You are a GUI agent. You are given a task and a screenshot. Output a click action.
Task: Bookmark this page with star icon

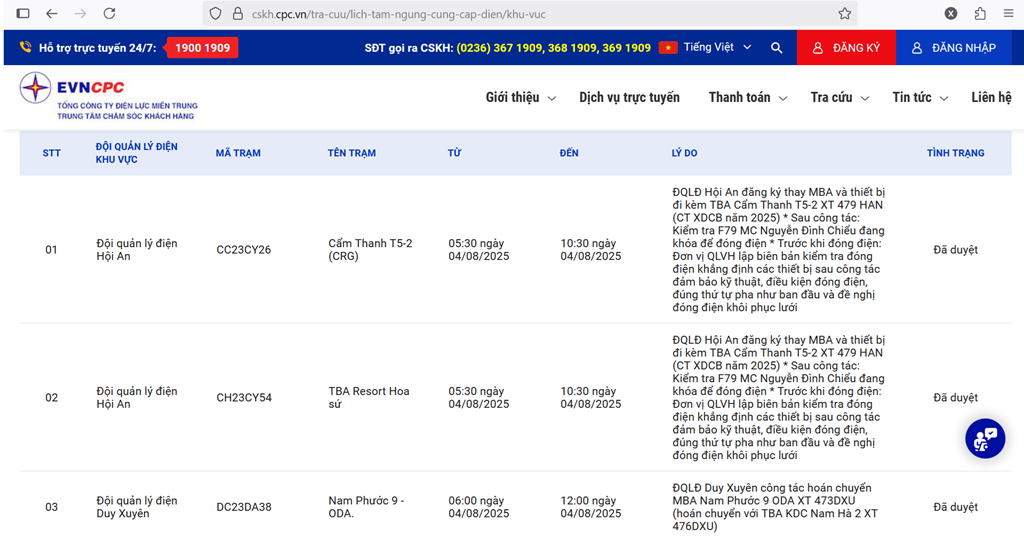pyautogui.click(x=845, y=14)
